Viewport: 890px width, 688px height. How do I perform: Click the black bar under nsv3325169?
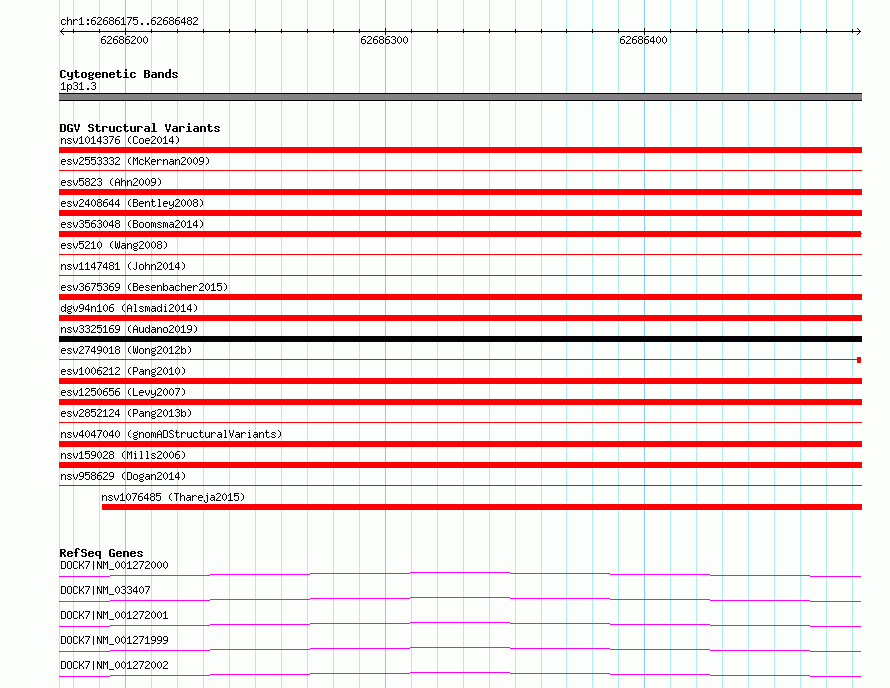460,339
